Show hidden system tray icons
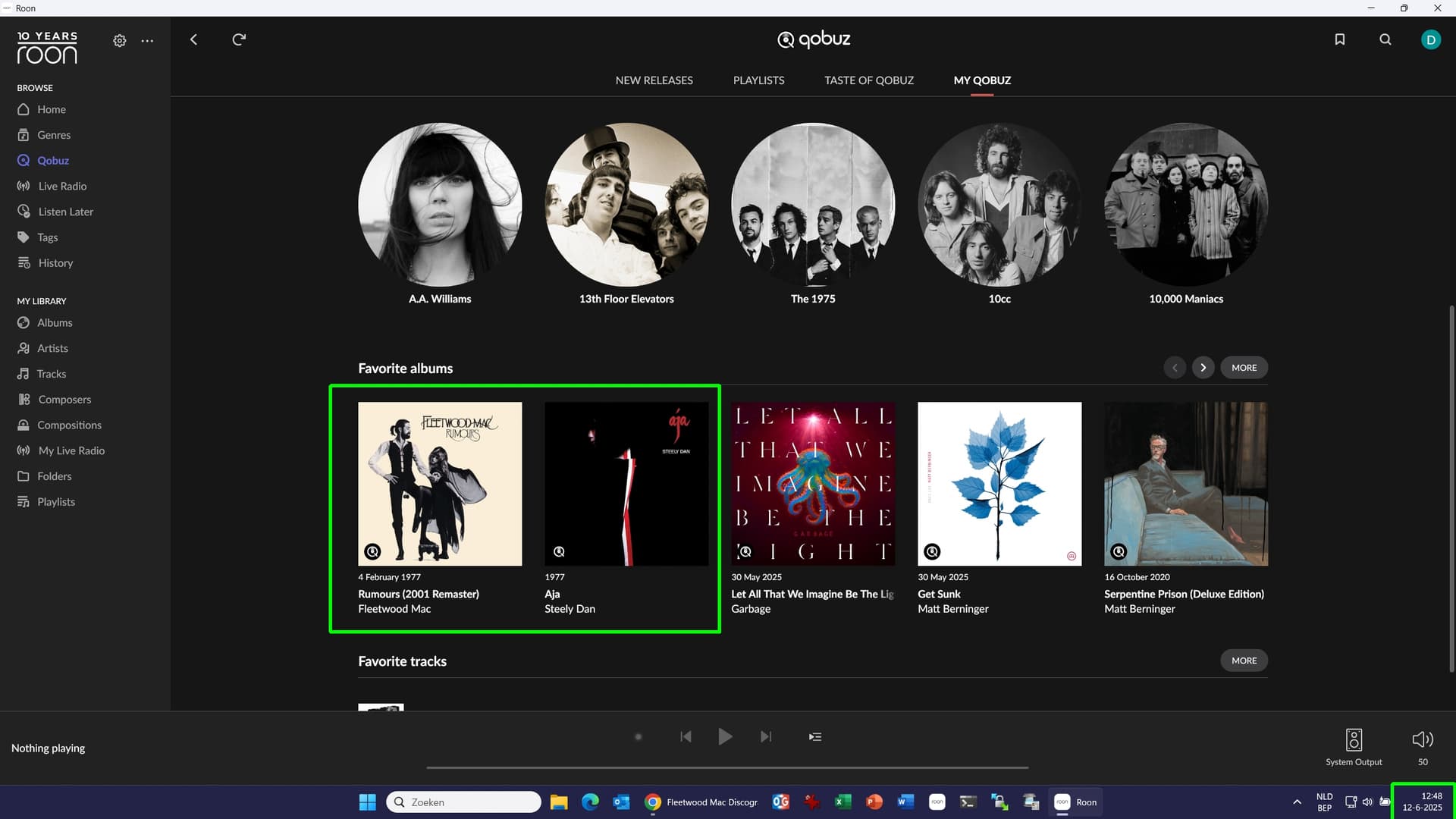This screenshot has width=1456, height=819. 1297,802
